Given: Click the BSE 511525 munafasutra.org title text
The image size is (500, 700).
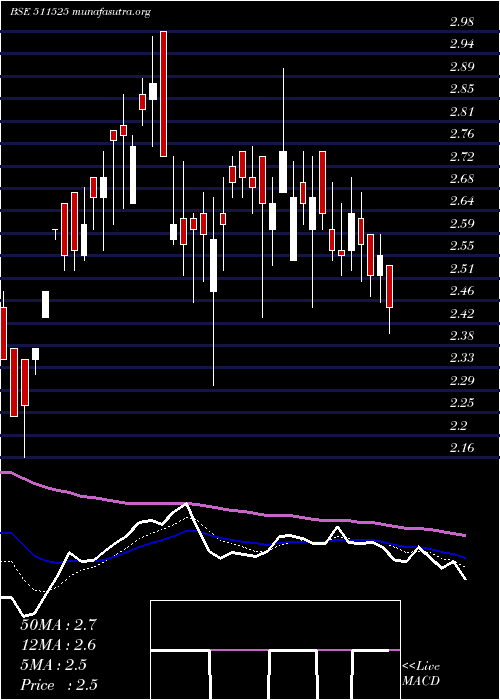Looking at the screenshot, I should (80, 12).
